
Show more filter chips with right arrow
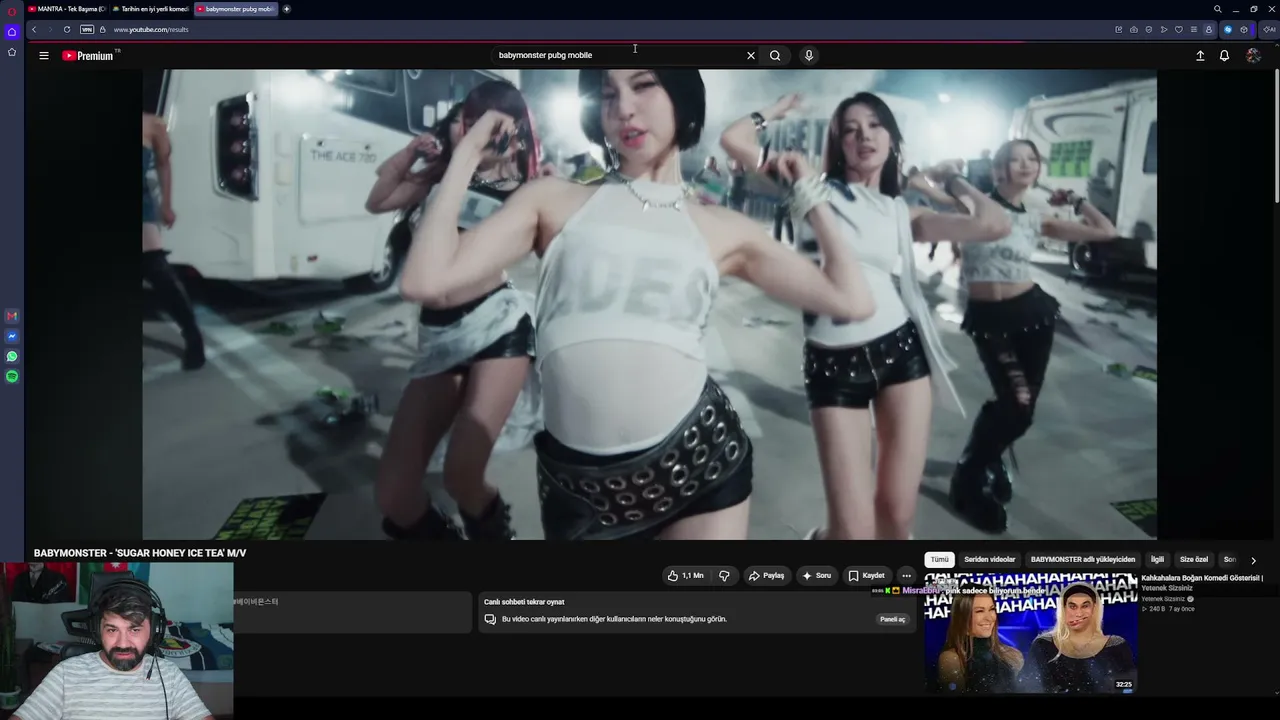coord(1253,560)
